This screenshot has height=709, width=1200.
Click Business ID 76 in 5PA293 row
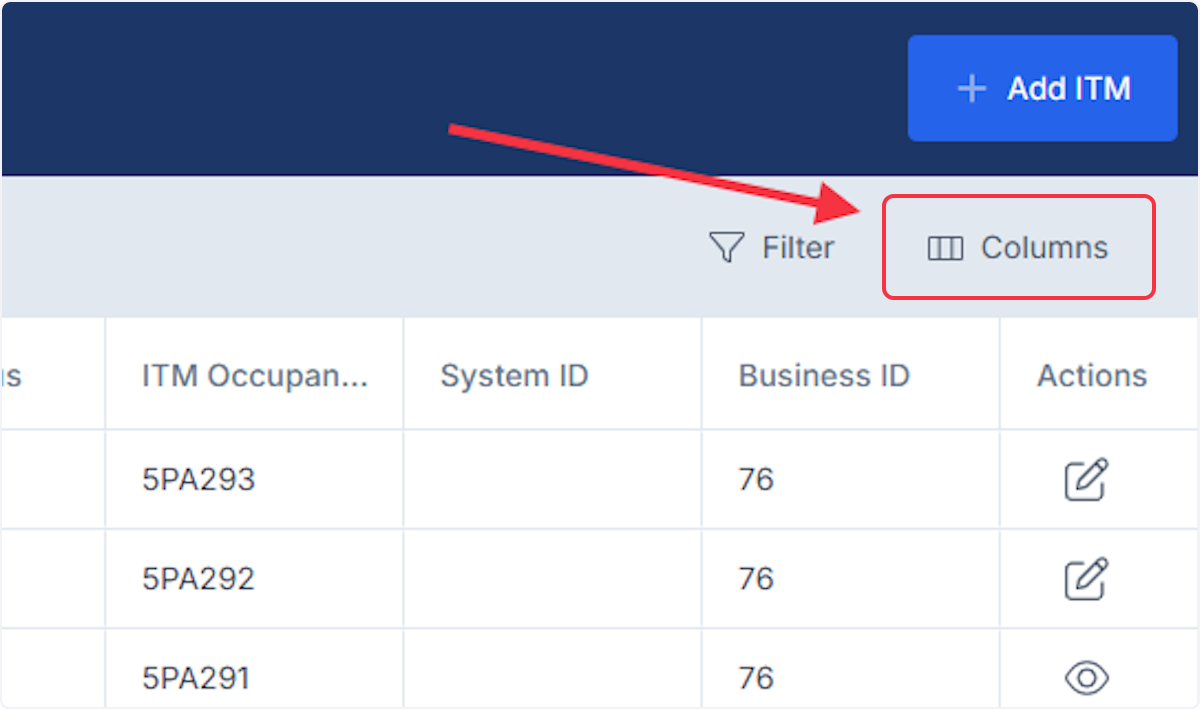click(851, 480)
